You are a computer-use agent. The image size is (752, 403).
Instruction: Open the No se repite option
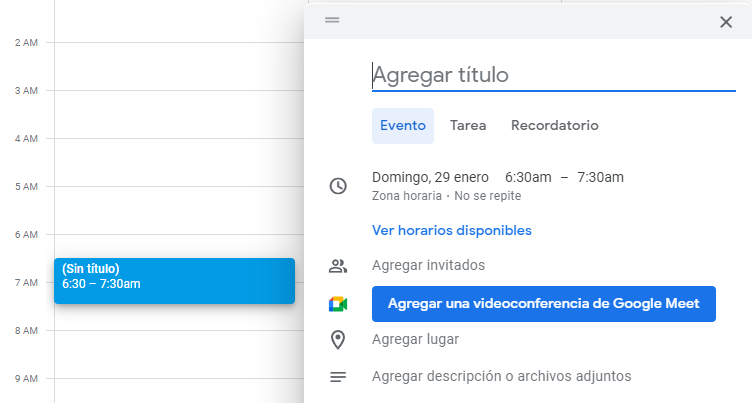487,196
